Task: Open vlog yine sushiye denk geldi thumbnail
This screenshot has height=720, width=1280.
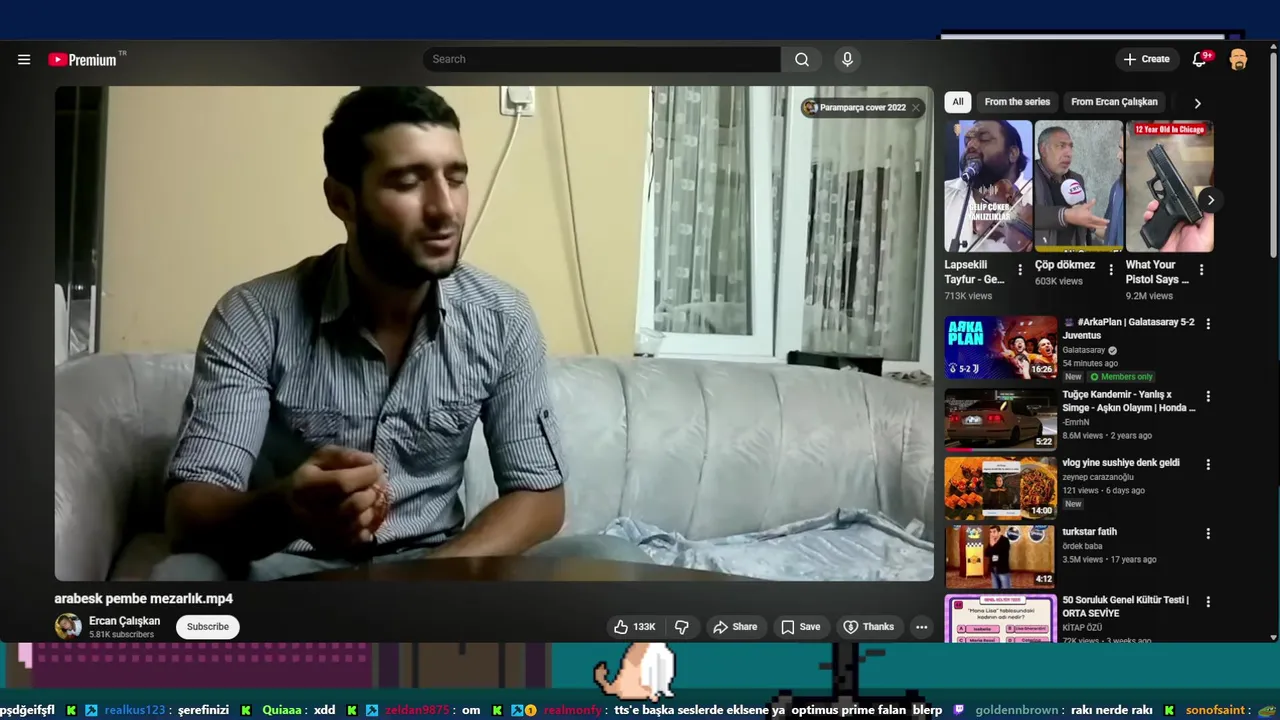Action: (x=1001, y=488)
